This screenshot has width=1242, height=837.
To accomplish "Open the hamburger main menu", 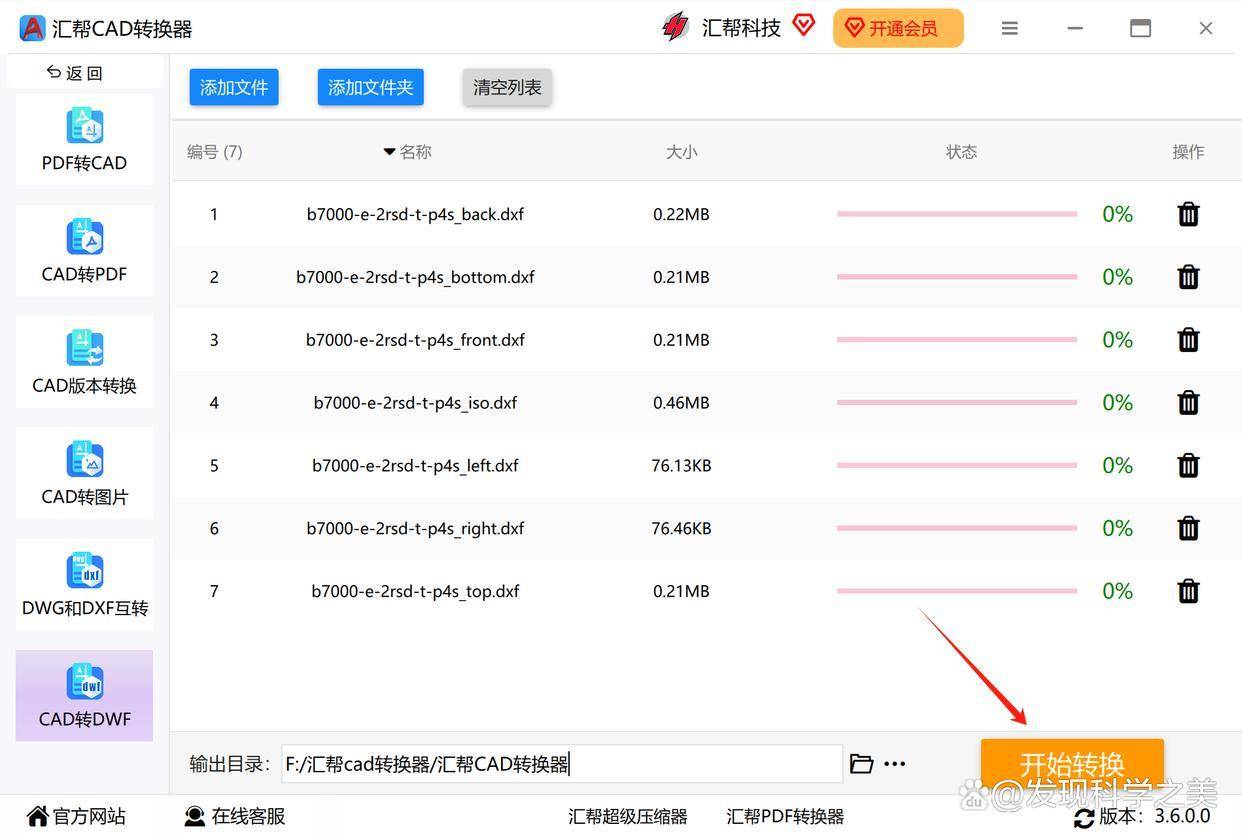I will (x=1010, y=28).
